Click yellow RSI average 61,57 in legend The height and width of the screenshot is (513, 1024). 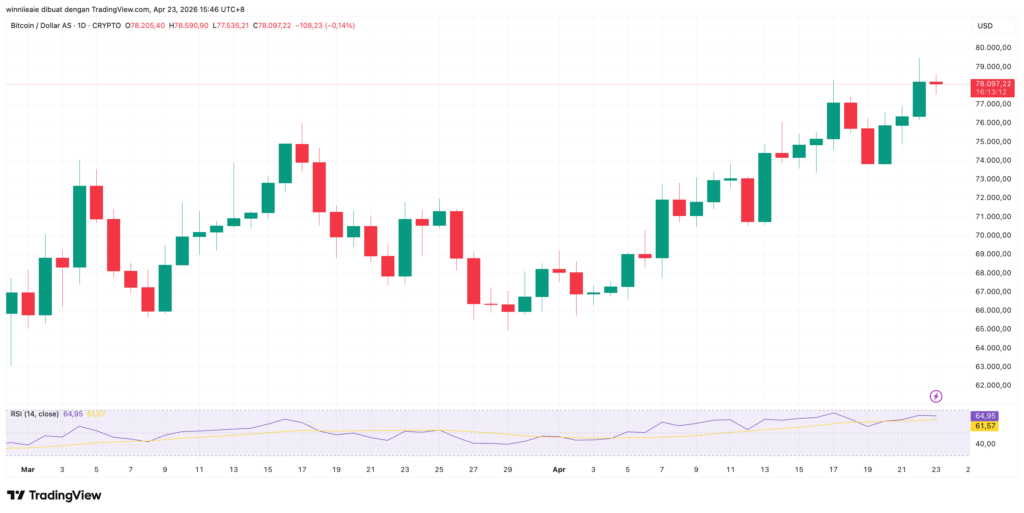click(x=94, y=414)
